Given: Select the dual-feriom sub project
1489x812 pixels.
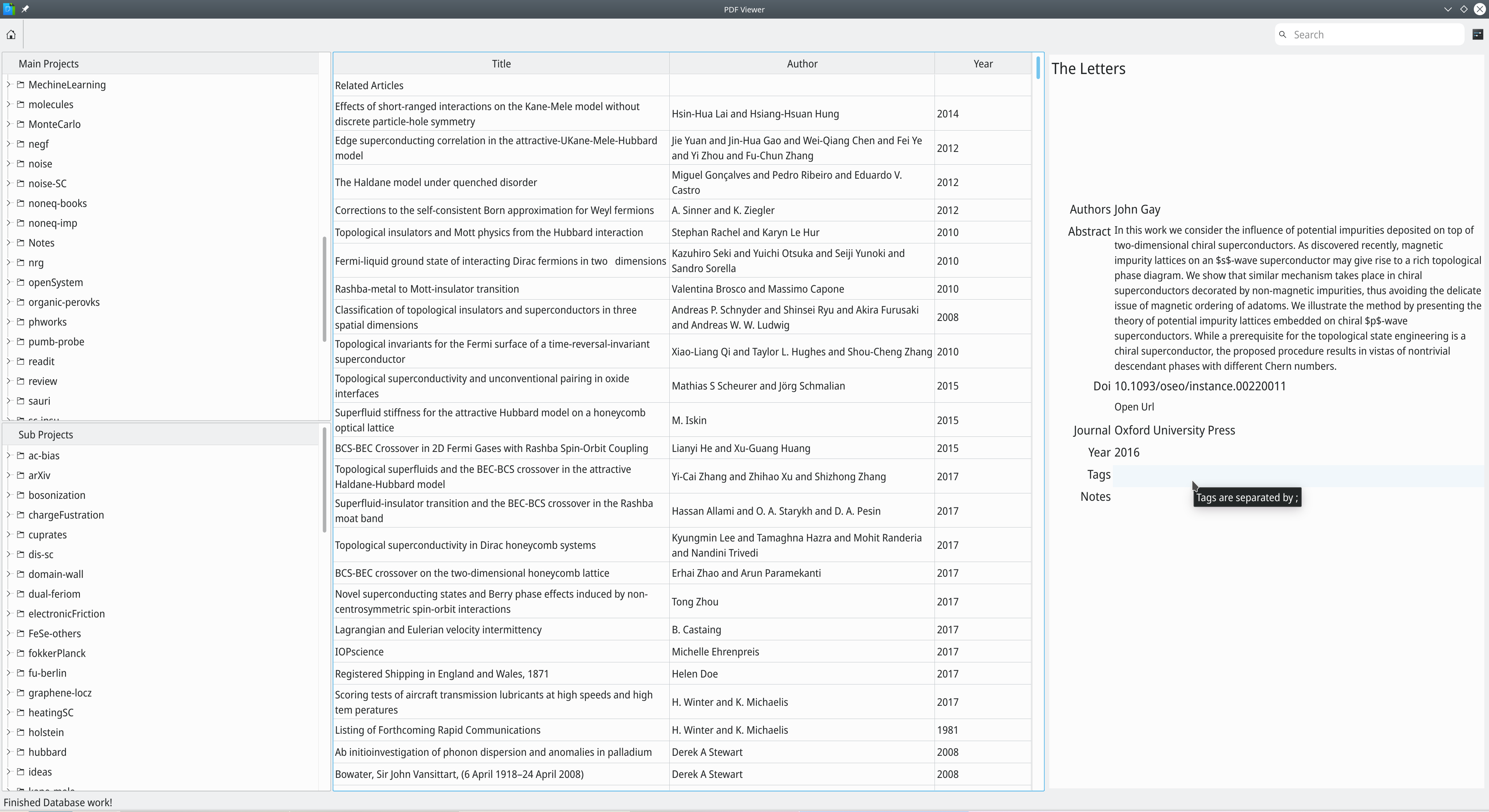Looking at the screenshot, I should pyautogui.click(x=54, y=594).
